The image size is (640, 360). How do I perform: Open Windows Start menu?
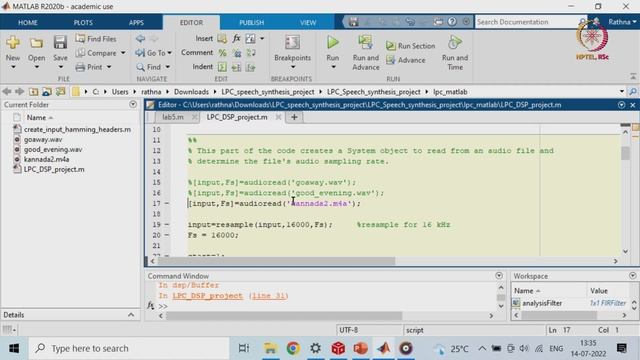pyautogui.click(x=14, y=348)
